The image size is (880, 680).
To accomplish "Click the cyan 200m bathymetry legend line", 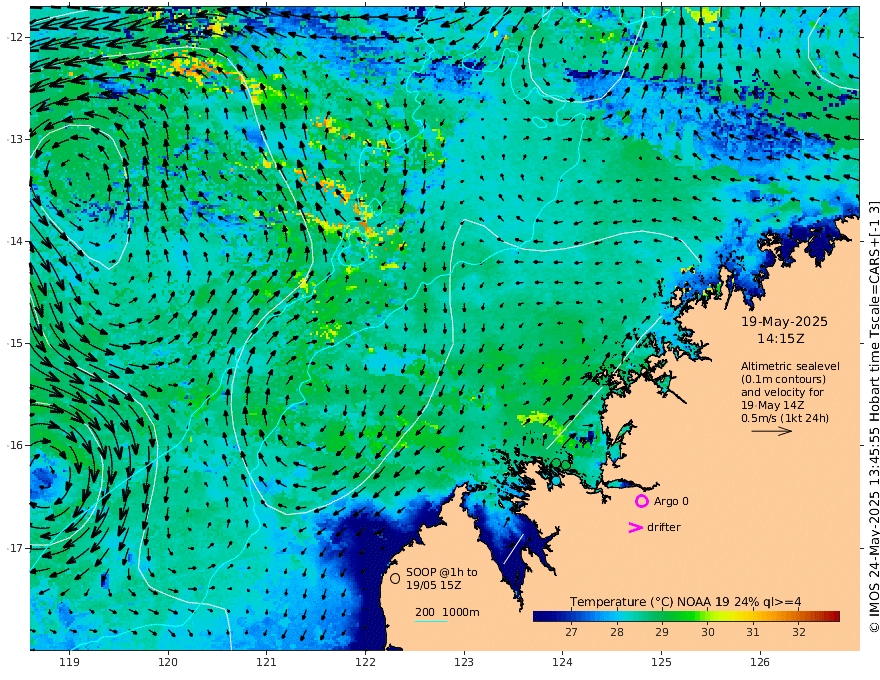I will 431,621.
